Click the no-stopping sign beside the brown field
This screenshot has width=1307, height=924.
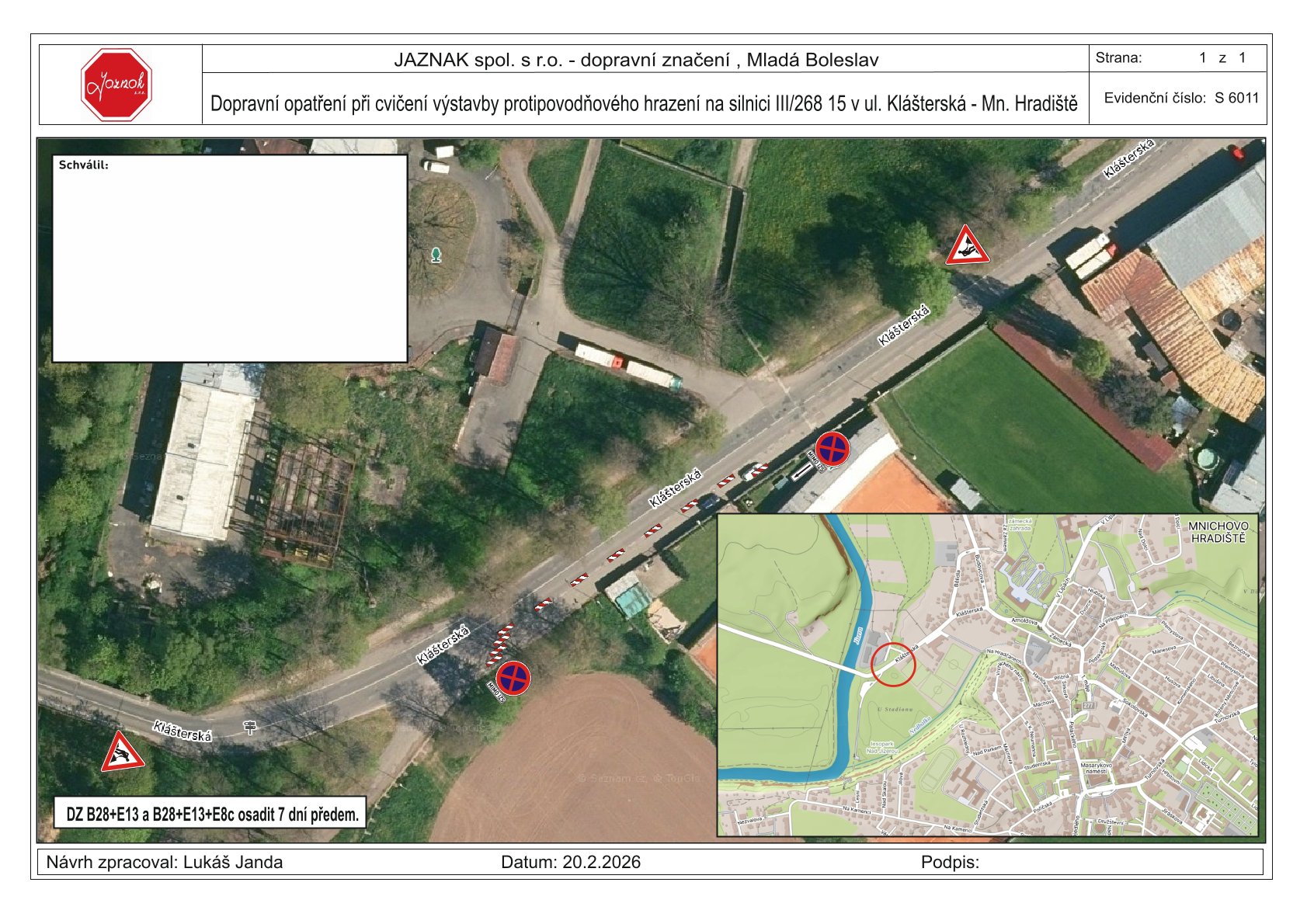[513, 678]
